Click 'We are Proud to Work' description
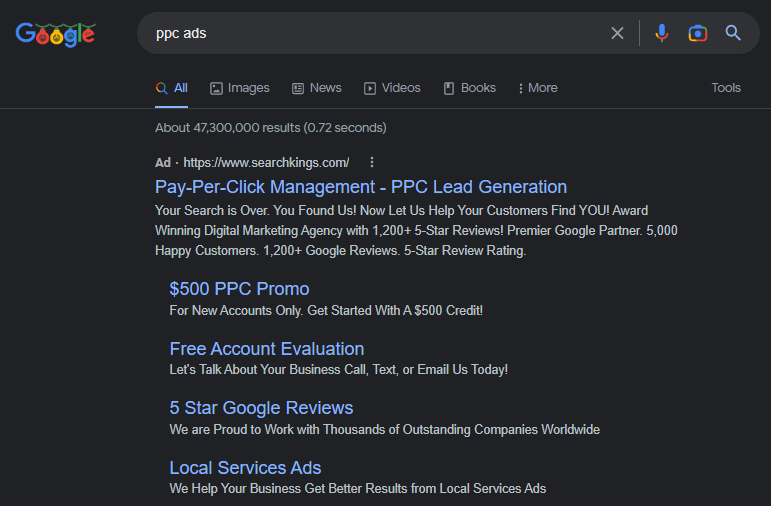771x506 pixels. click(x=385, y=430)
